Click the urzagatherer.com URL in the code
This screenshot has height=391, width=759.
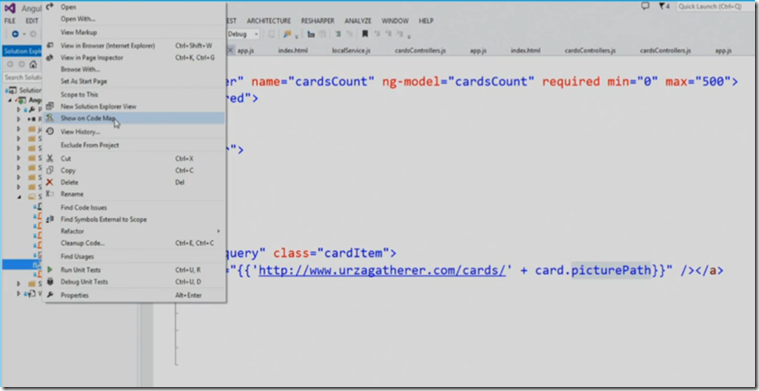[x=382, y=271]
